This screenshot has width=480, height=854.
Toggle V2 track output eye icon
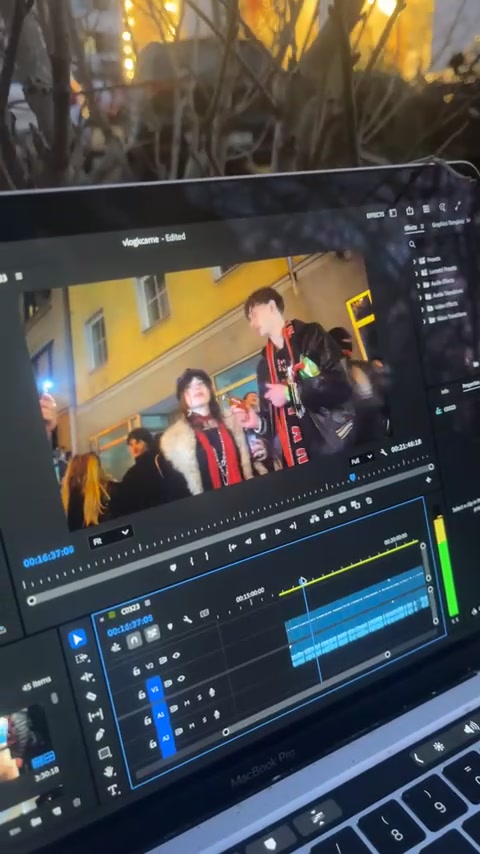click(176, 656)
